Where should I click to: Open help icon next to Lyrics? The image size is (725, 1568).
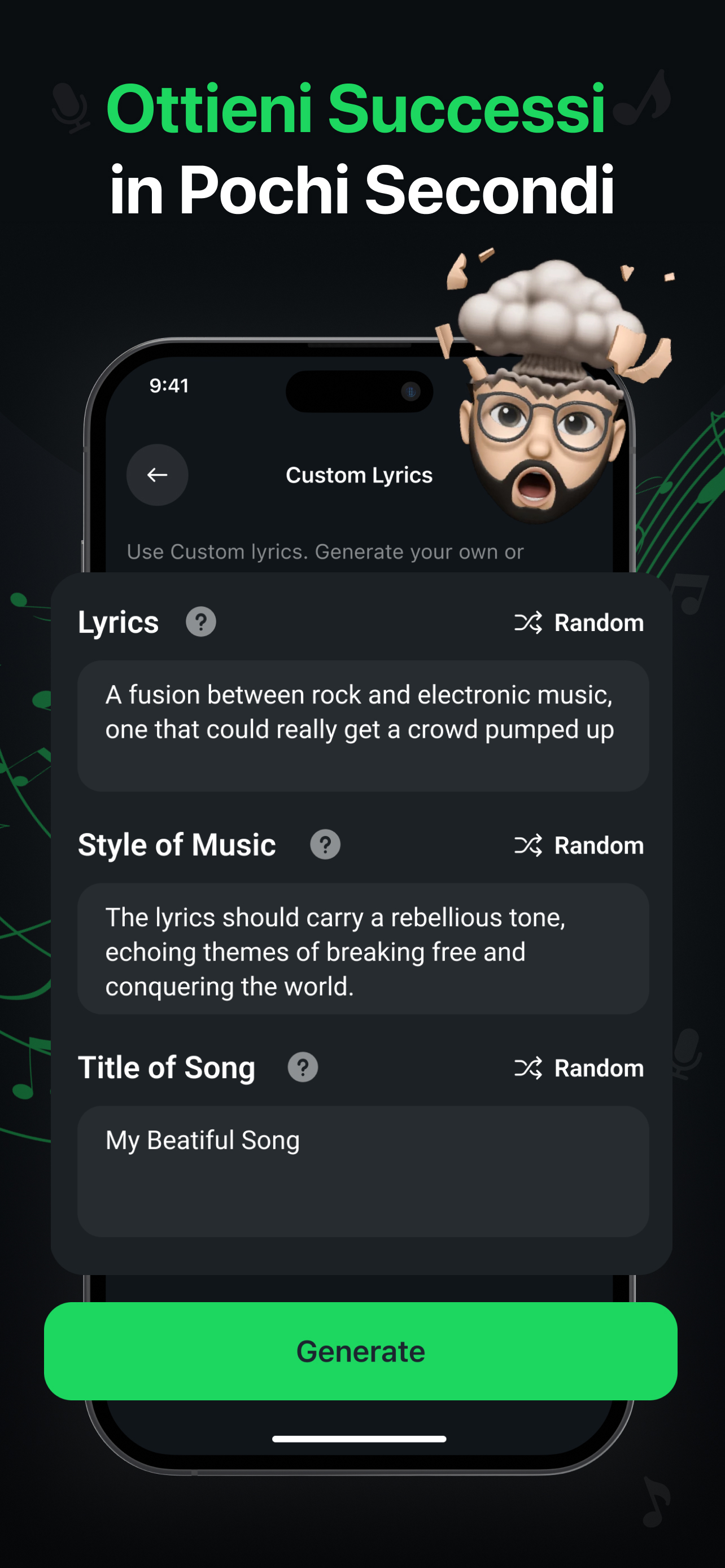(201, 622)
